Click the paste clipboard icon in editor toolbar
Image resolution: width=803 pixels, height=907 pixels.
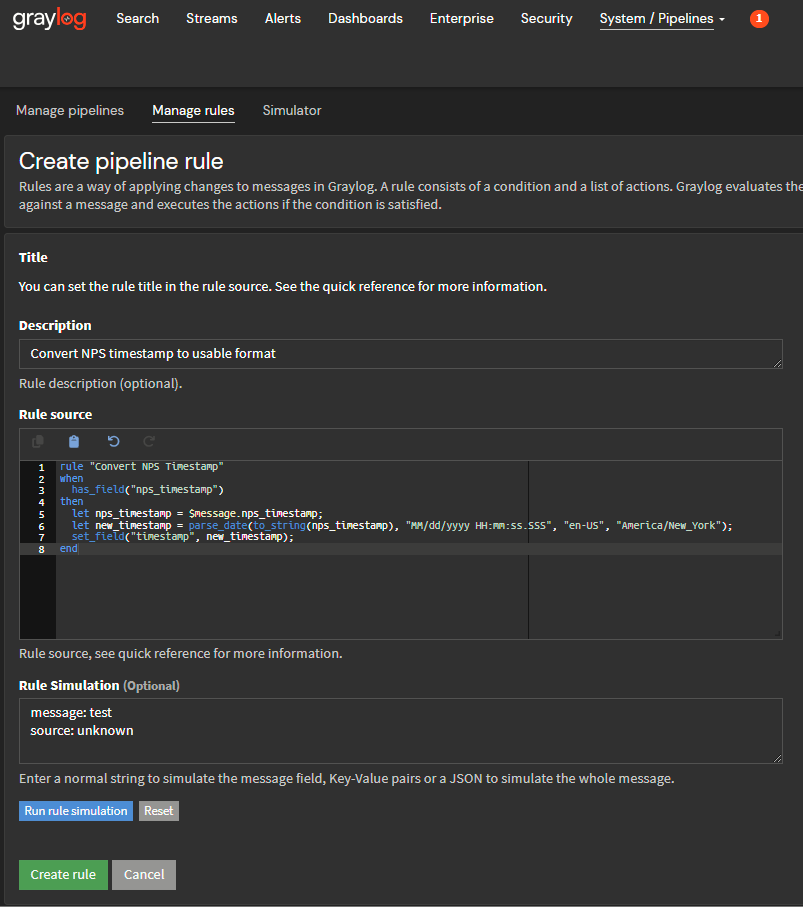point(74,441)
